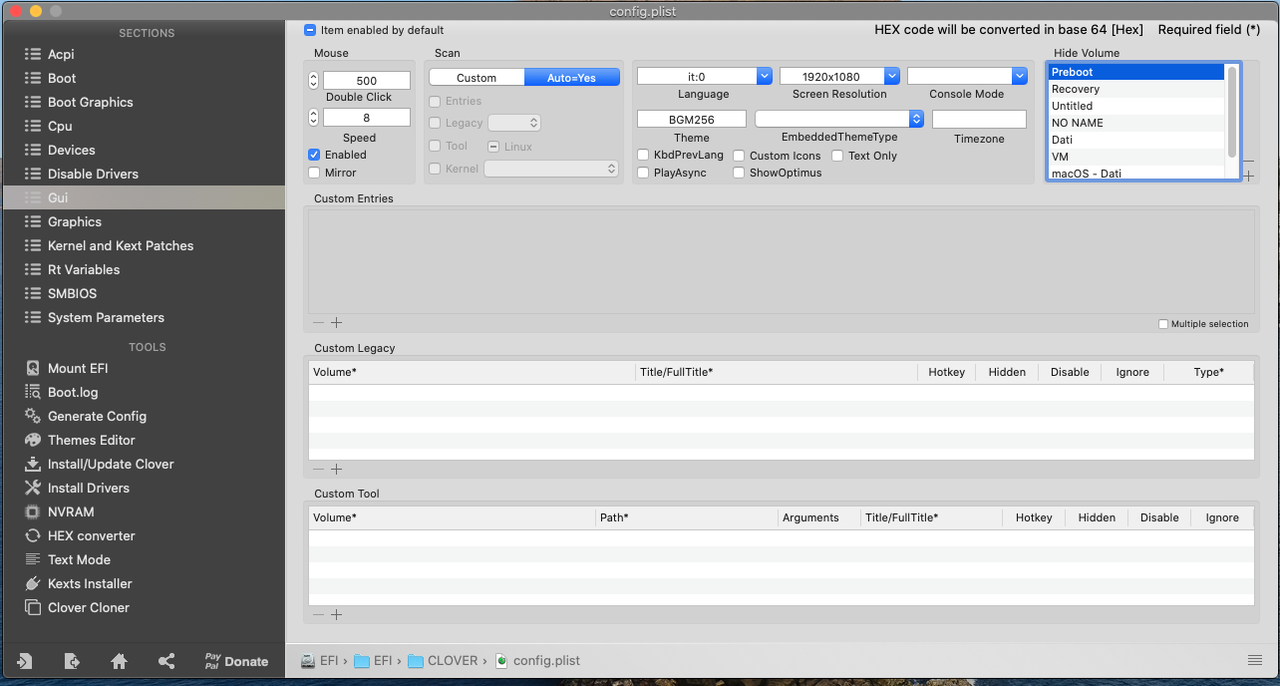Add a volume to Hide Volume list
The width and height of the screenshot is (1280, 686).
click(x=1249, y=176)
